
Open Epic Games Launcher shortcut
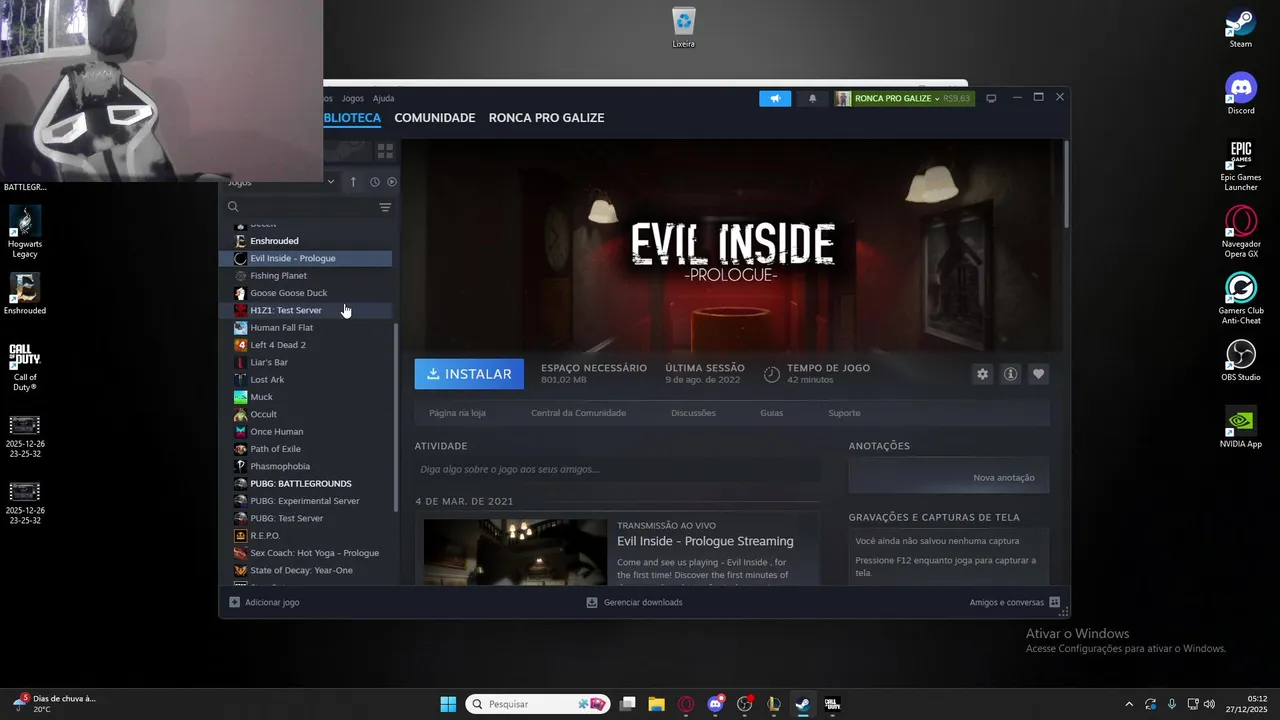1241,165
